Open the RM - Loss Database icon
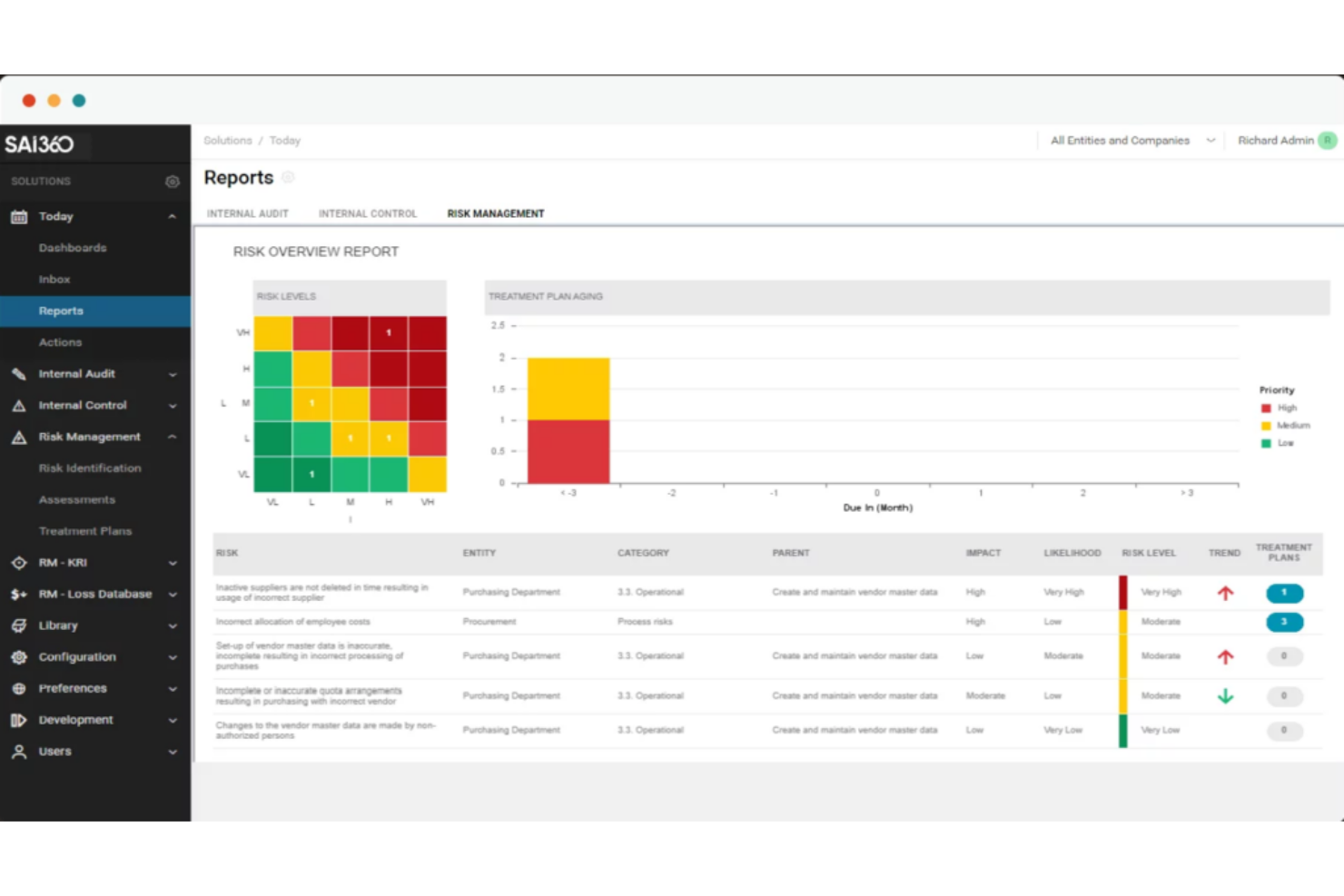Image resolution: width=1344 pixels, height=896 pixels. pos(19,594)
